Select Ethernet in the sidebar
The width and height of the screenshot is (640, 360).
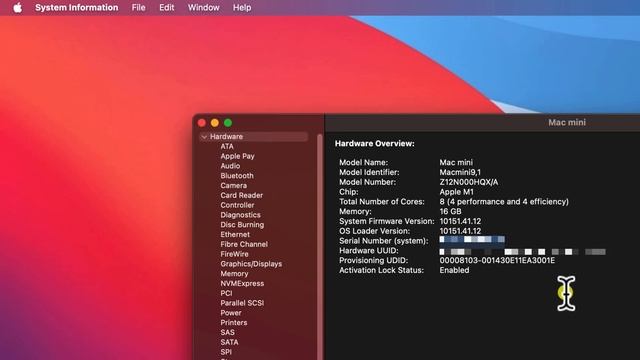(x=235, y=234)
